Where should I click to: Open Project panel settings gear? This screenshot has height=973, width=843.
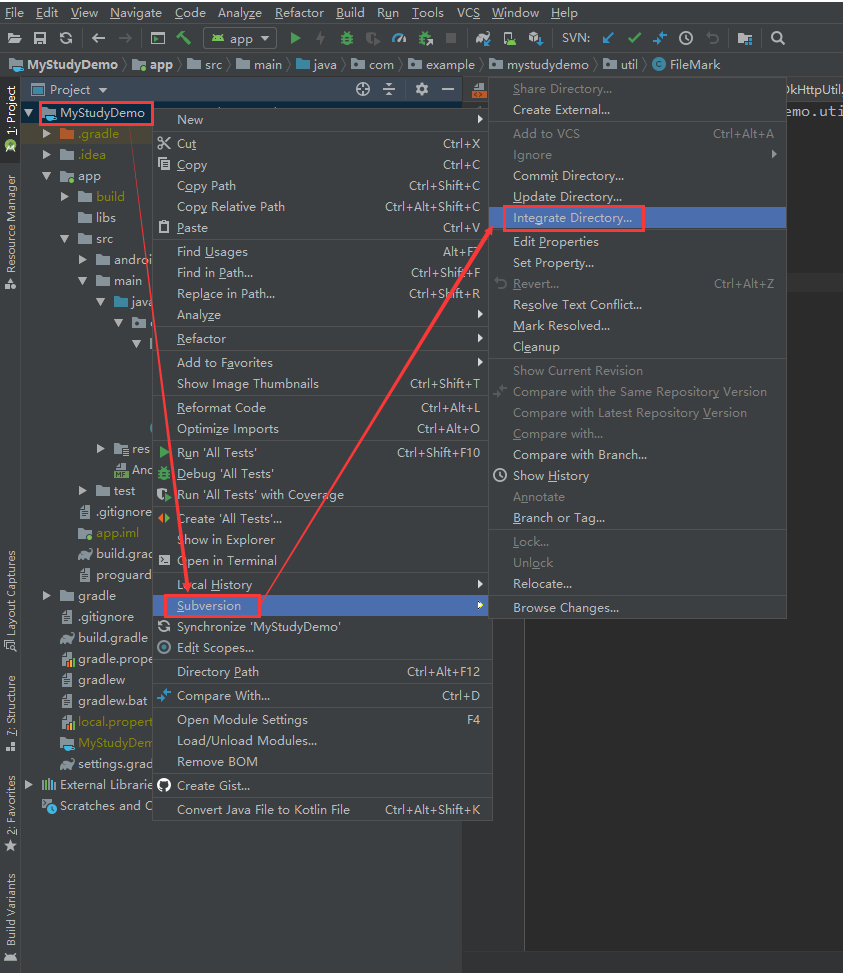pyautogui.click(x=422, y=89)
